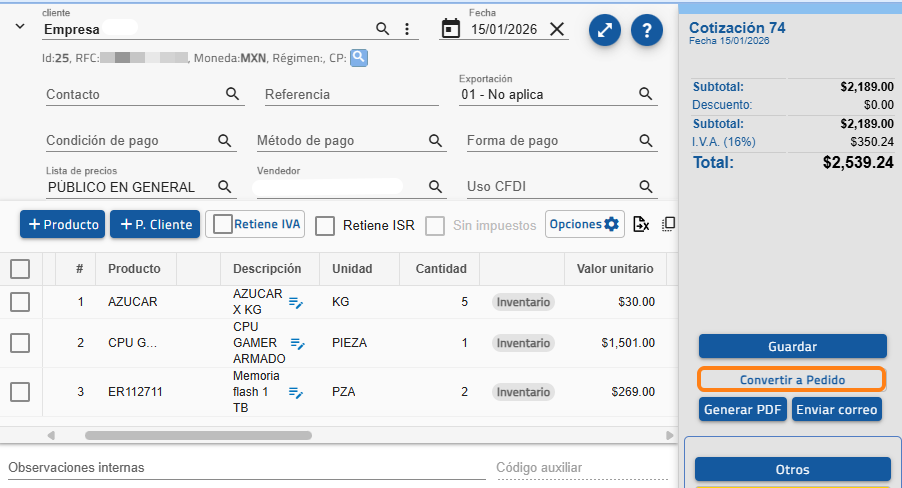Screen dimensions: 902x488
Task: Click the PIEZA unit cell
Action: coord(349,343)
